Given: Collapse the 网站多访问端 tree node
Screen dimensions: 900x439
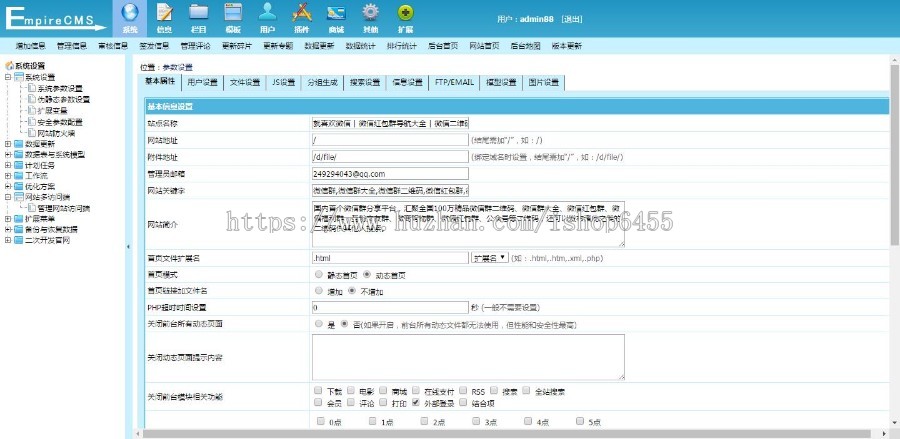Looking at the screenshot, I should (x=8, y=197).
